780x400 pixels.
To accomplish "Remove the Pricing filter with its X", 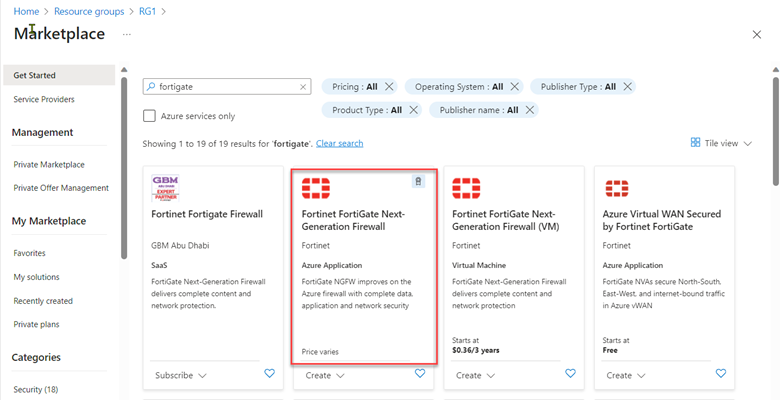I will [389, 87].
